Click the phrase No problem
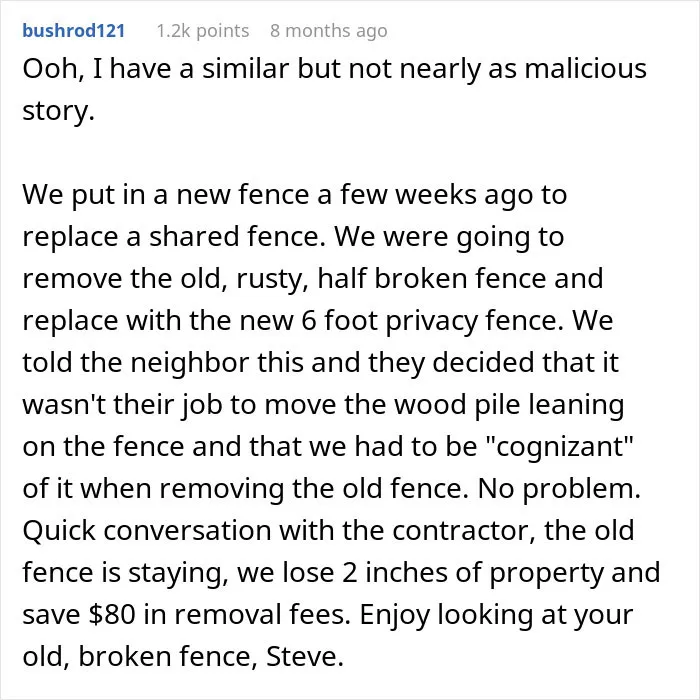Viewport: 700px width, 700px height. coord(559,489)
